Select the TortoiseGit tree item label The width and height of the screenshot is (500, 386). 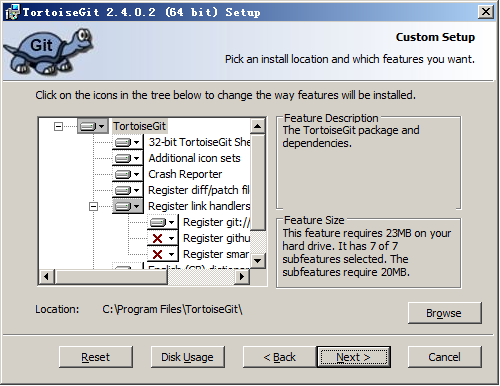[x=139, y=126]
